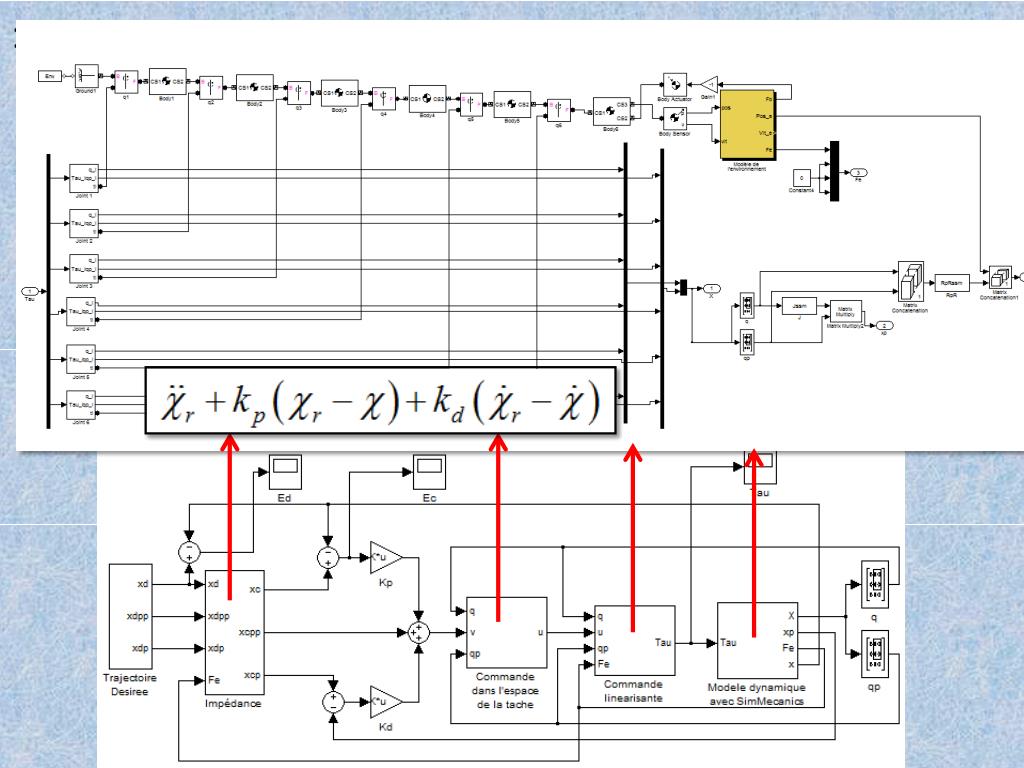Select the Constant4 block
The height and width of the screenshot is (768, 1024).
point(802,178)
